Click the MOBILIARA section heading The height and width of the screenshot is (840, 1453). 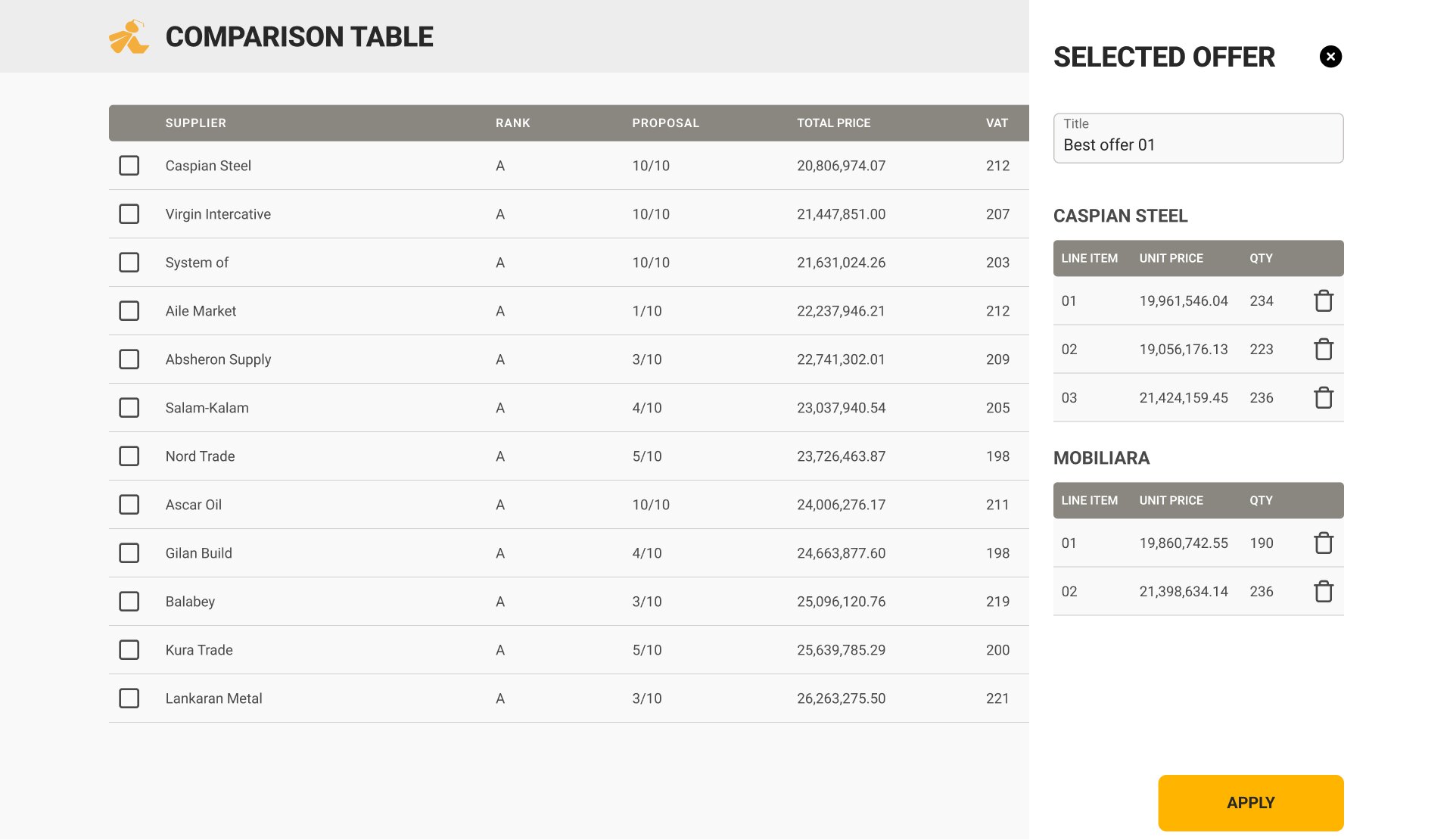pos(1102,458)
